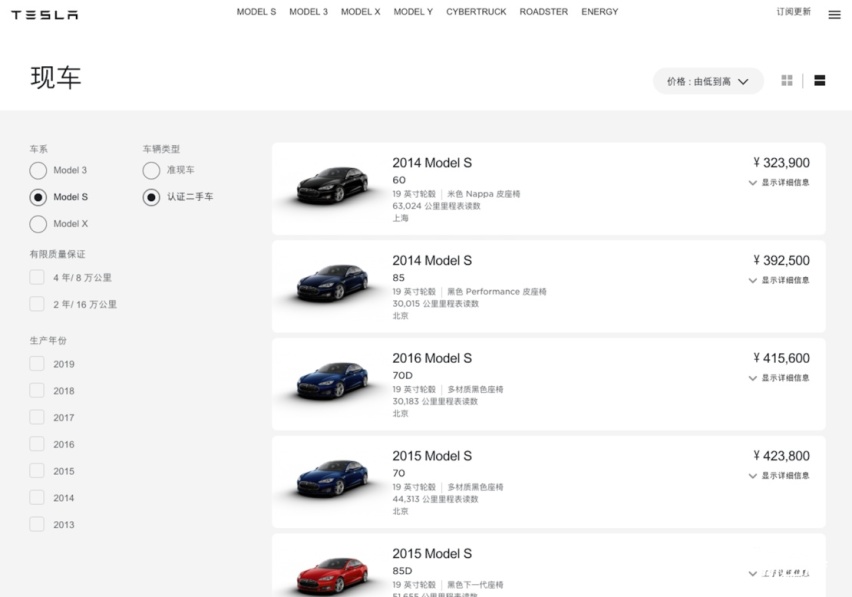Image resolution: width=852 pixels, height=597 pixels.
Task: Check the 2018 production year box
Action: (x=37, y=390)
